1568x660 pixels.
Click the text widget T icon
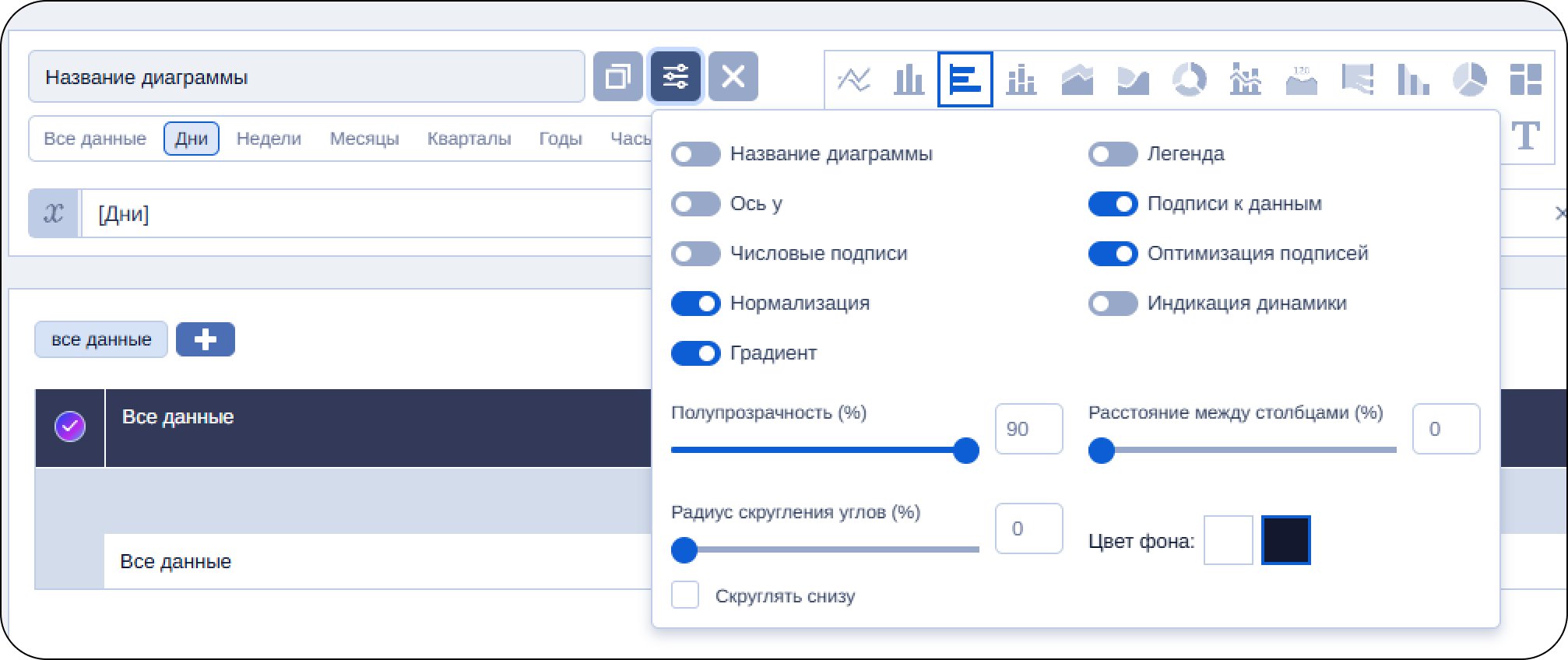(x=1525, y=136)
